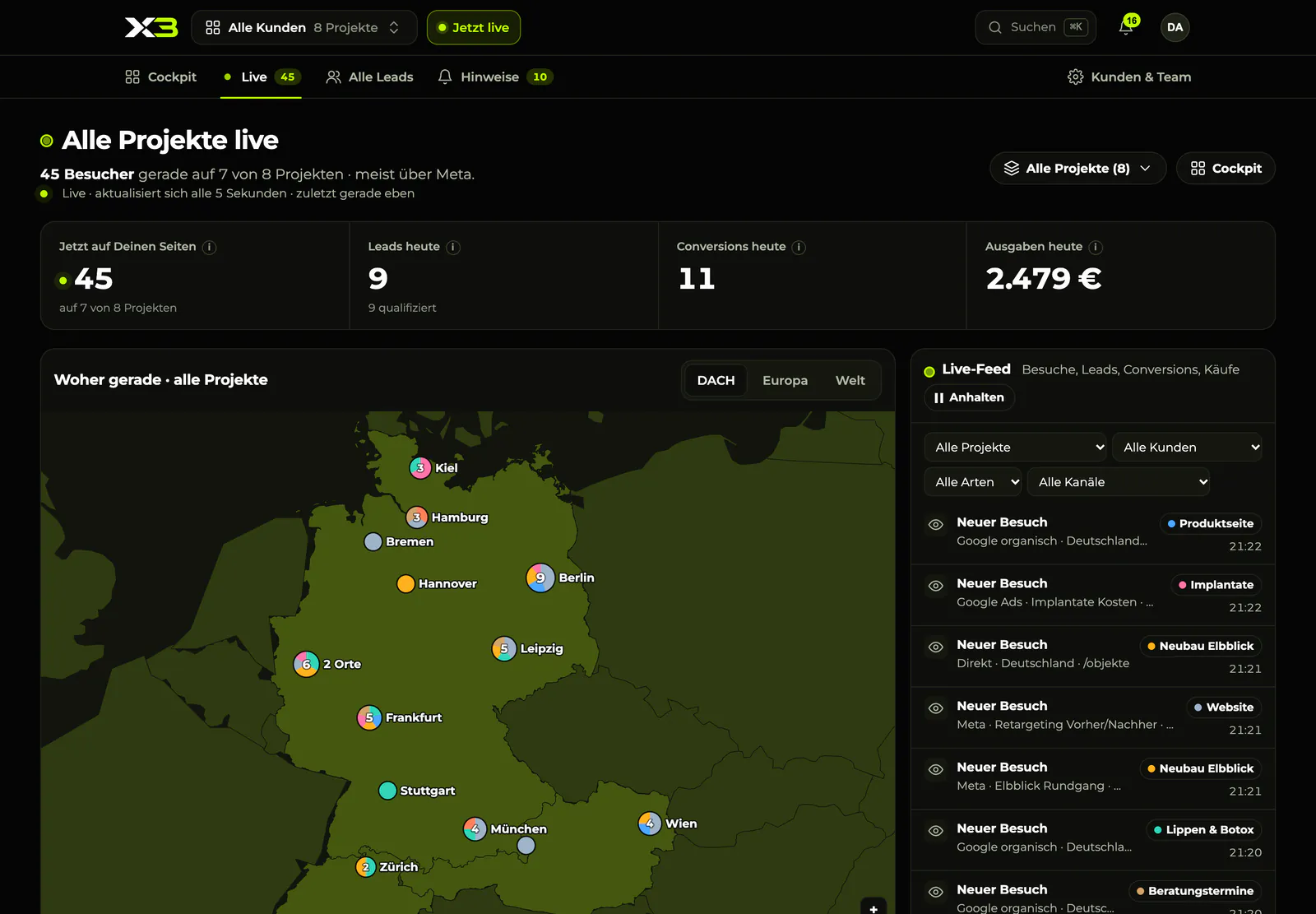
Task: Click info icon next to Ausgaben heute
Action: tap(1096, 247)
